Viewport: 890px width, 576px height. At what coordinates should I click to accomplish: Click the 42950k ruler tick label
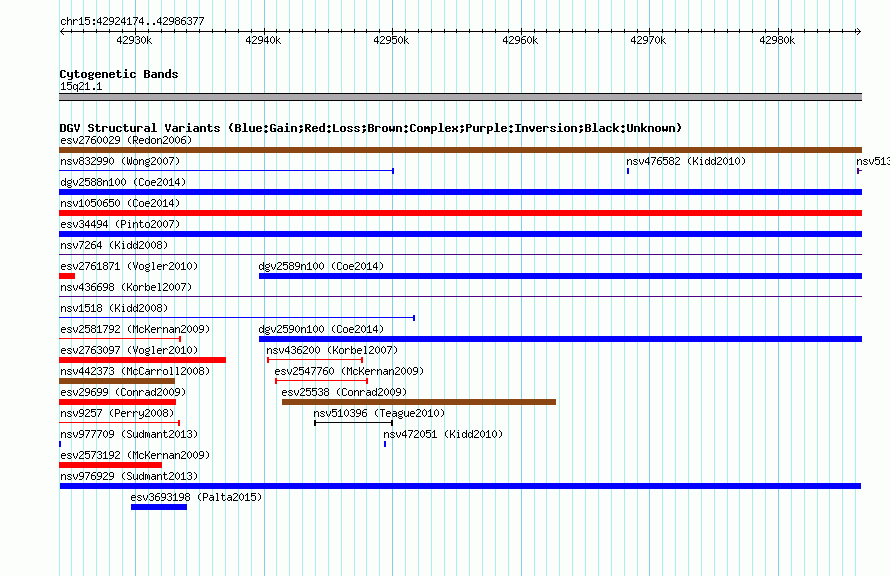tap(391, 40)
